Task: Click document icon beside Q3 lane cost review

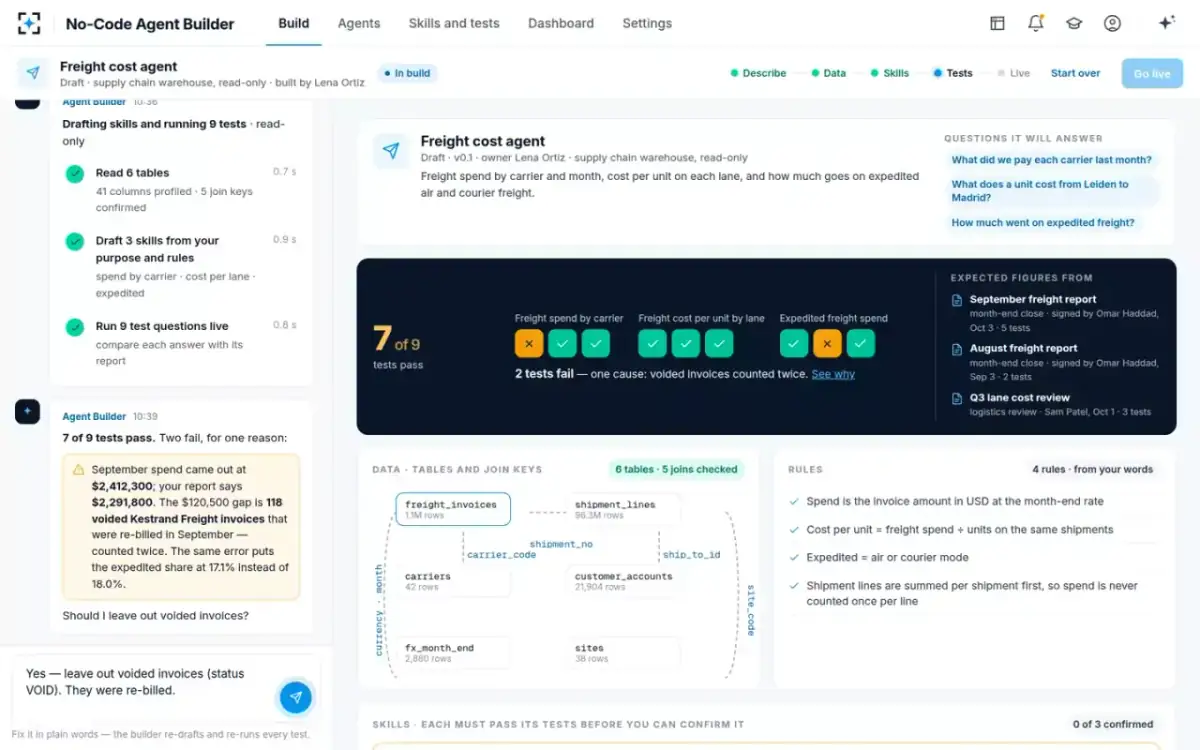Action: pos(958,397)
